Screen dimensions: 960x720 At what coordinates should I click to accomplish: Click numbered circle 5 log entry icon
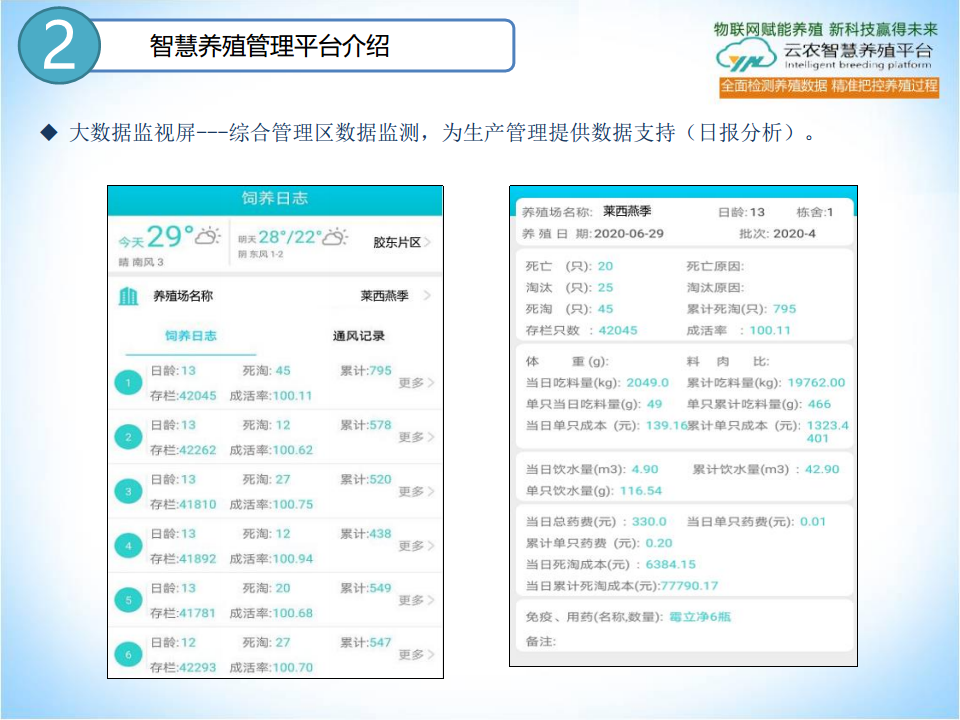pyautogui.click(x=128, y=600)
